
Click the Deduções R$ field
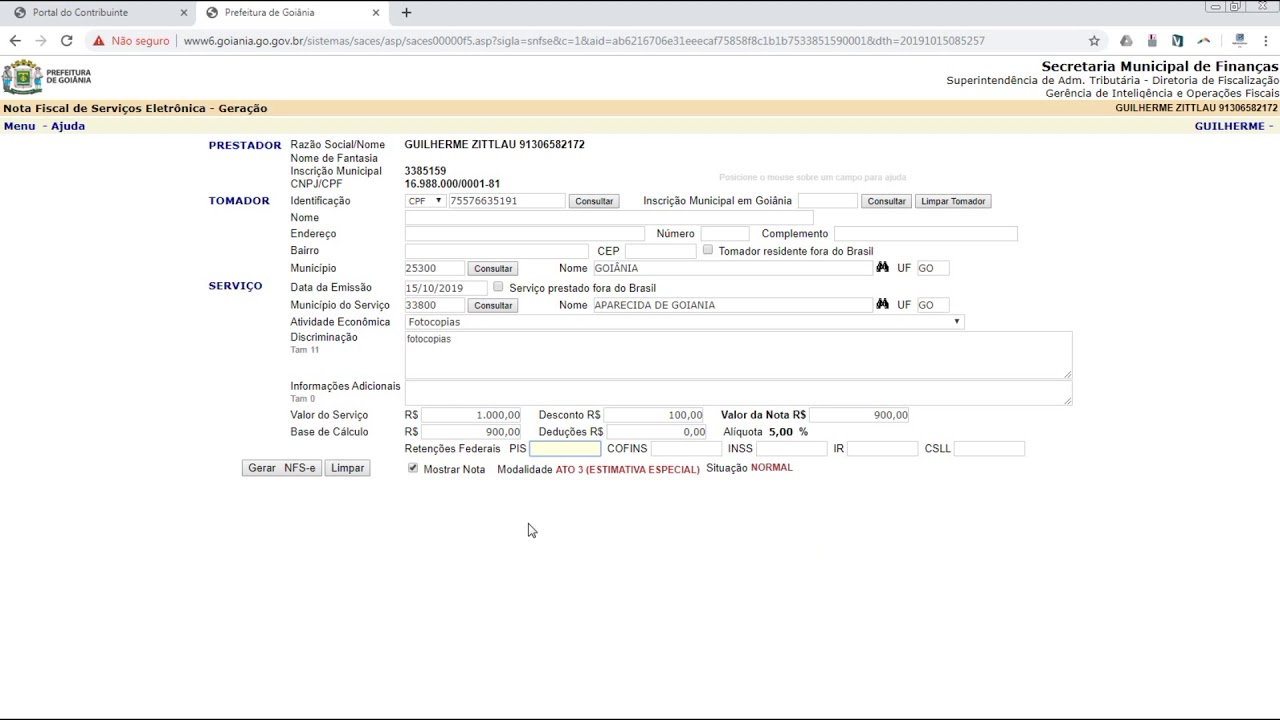(x=657, y=432)
